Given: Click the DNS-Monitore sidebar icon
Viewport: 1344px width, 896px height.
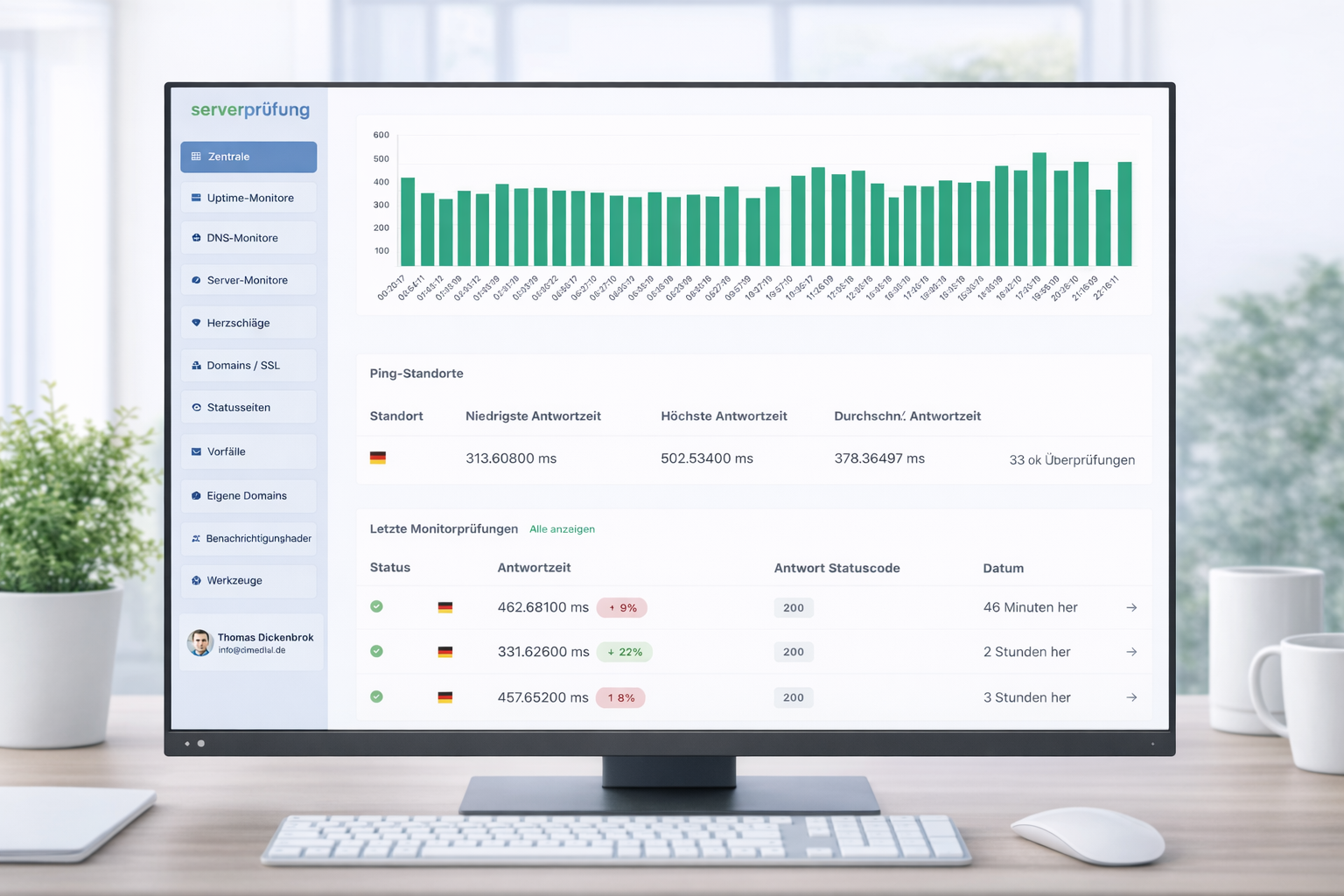Looking at the screenshot, I should (x=195, y=237).
